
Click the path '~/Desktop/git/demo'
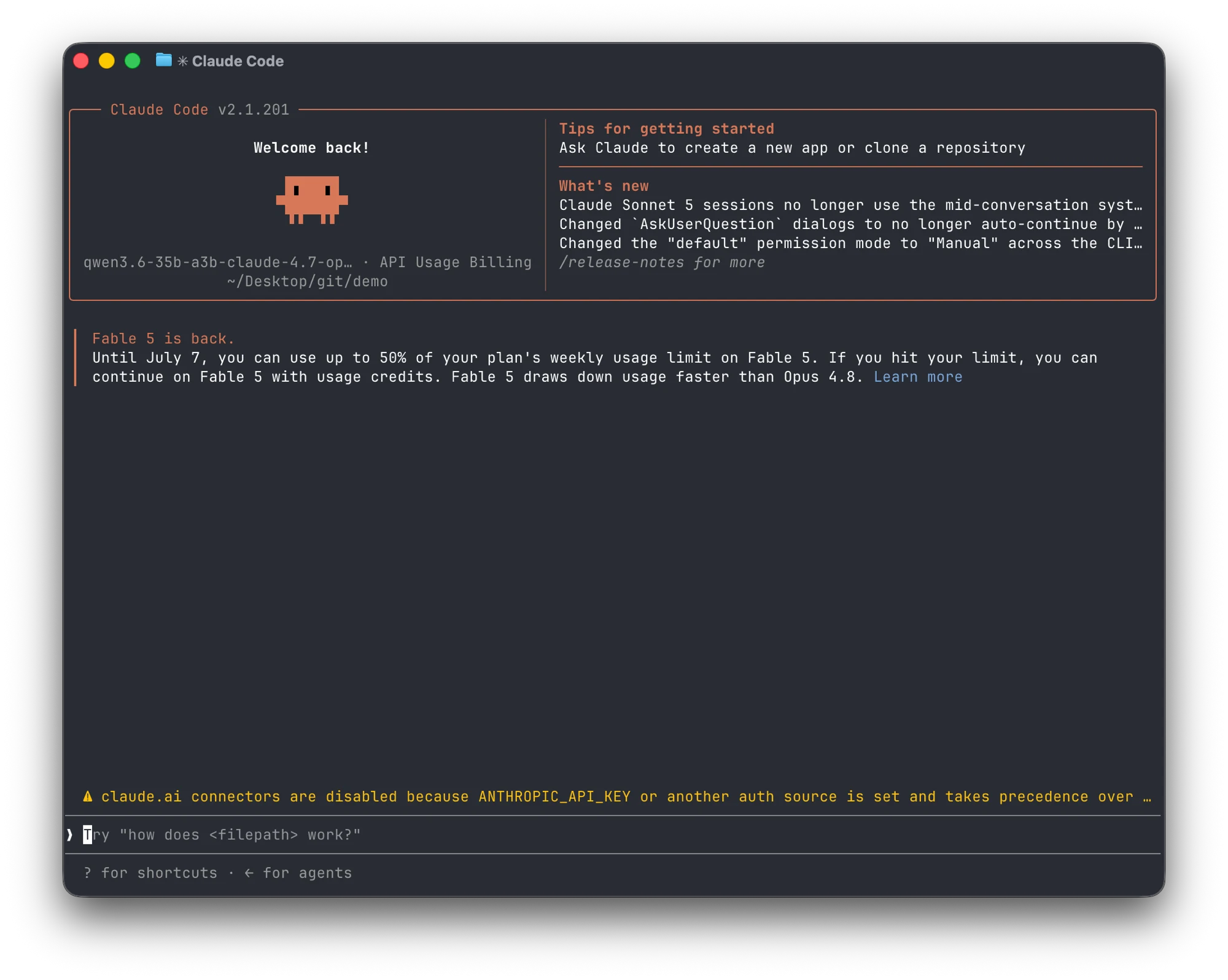307,281
